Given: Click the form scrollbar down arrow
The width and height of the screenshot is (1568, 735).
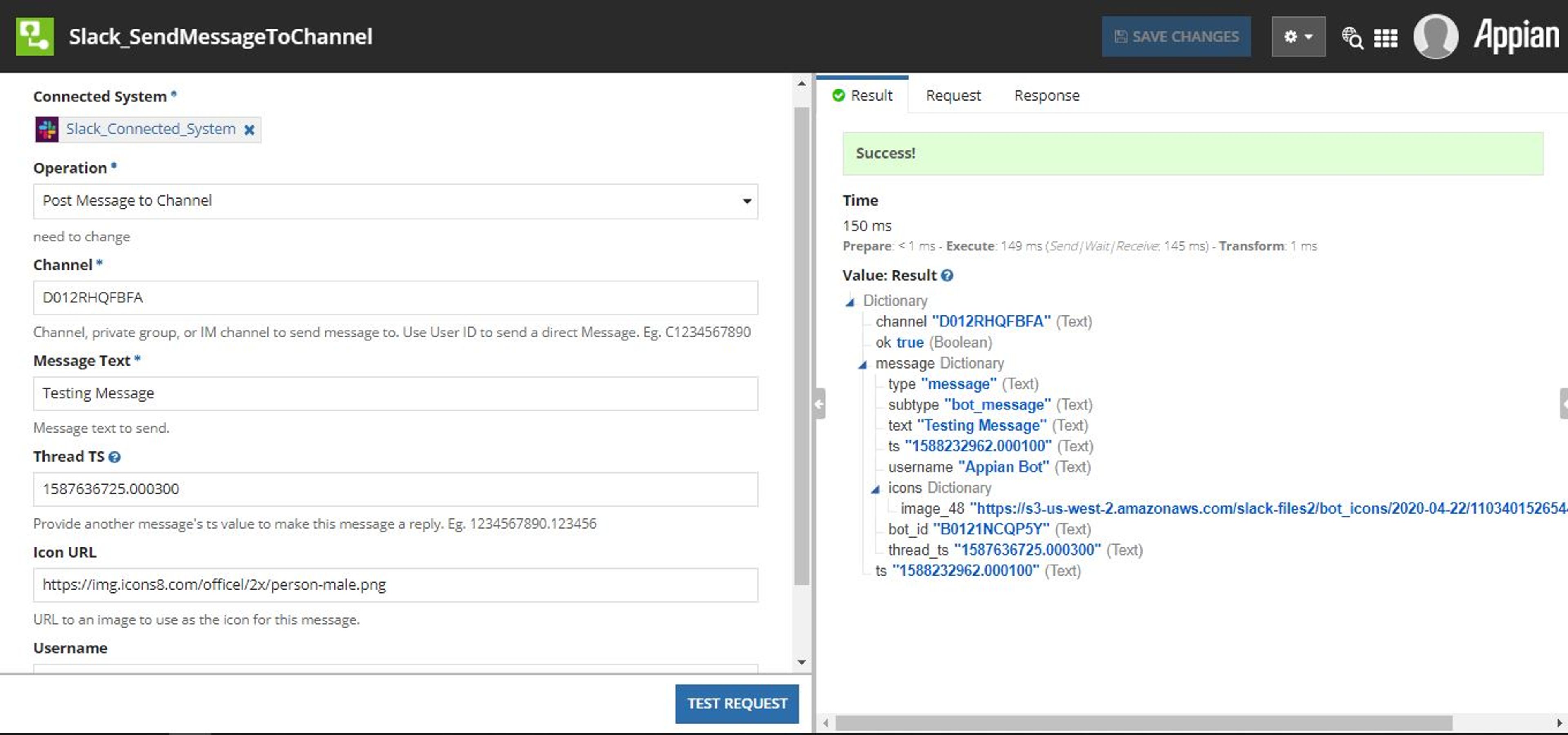Looking at the screenshot, I should click(x=802, y=662).
